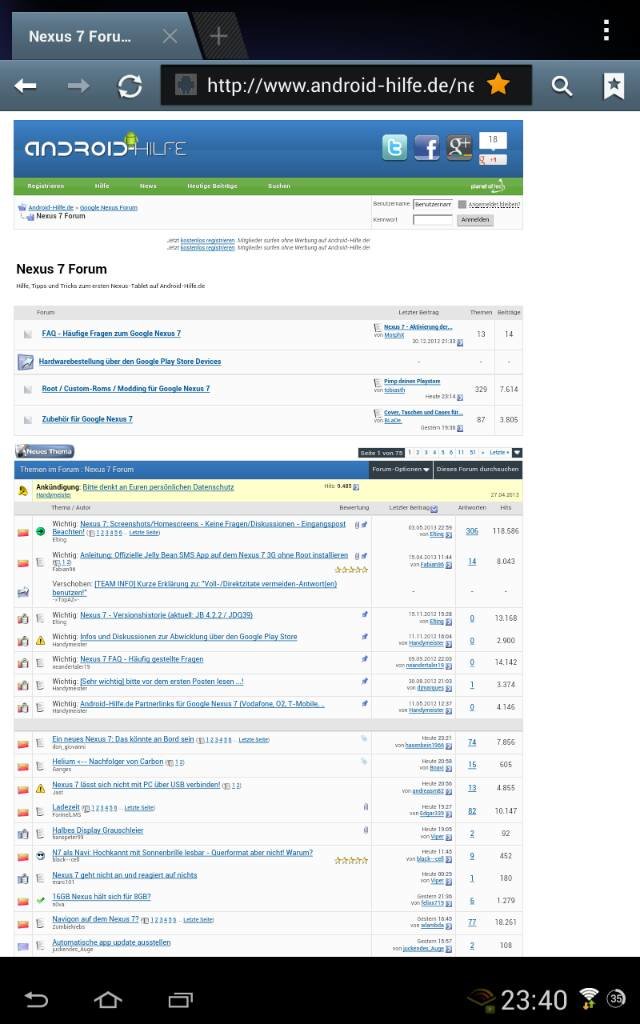Open thread Nexus 7 - Versionshistorie

coord(166,615)
